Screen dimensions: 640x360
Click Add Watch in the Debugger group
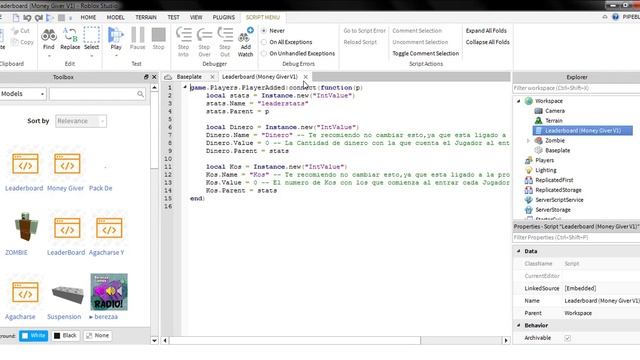click(245, 42)
